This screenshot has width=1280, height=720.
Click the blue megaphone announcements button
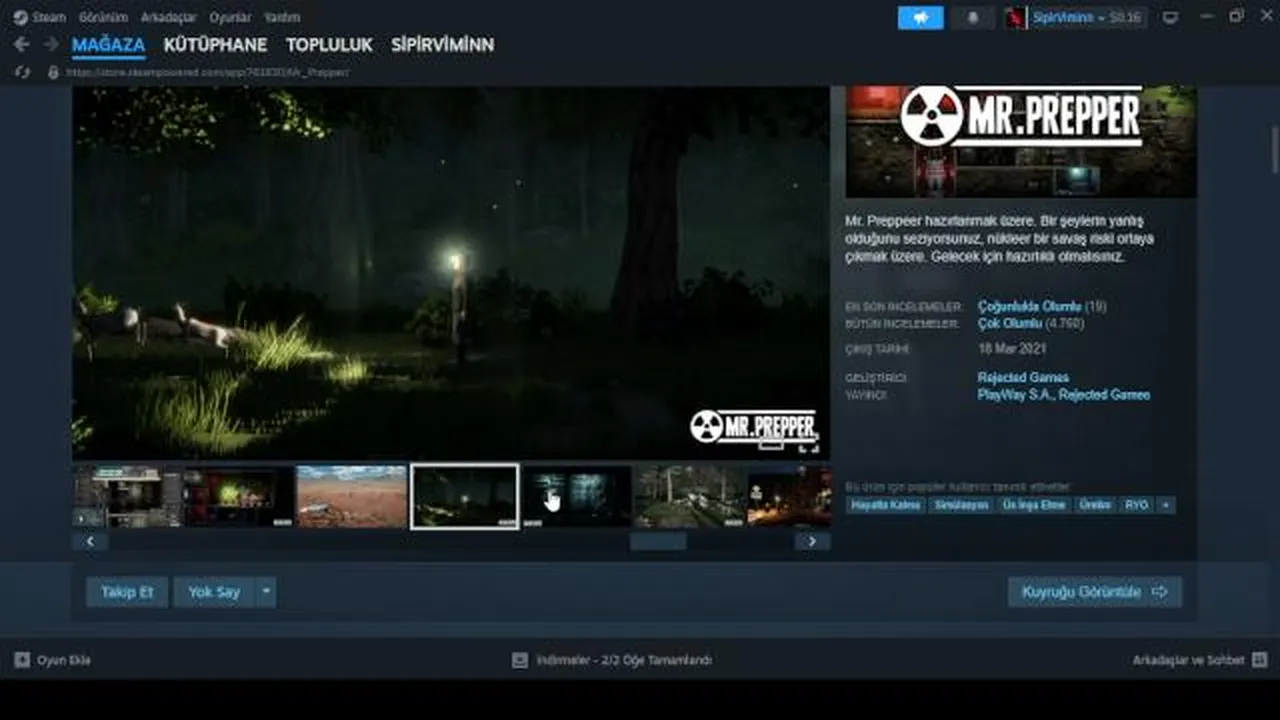[920, 18]
